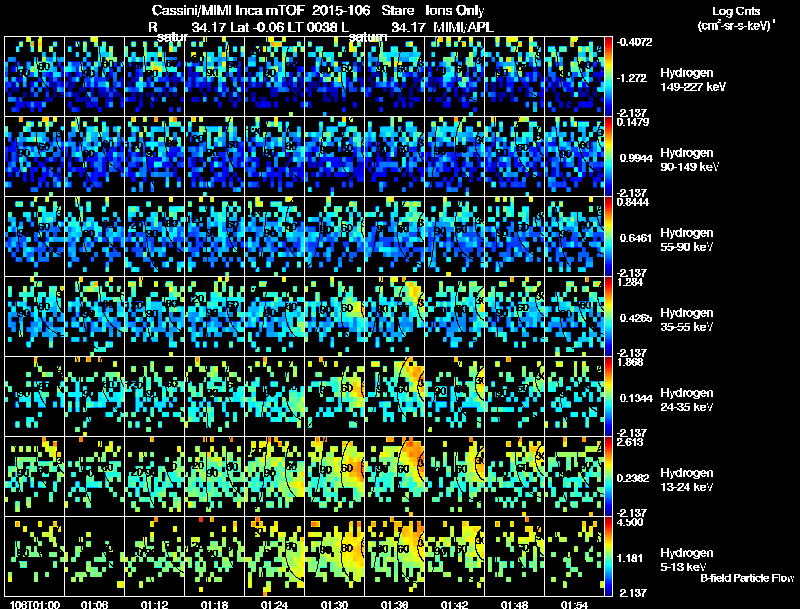Screen dimensions: 800x609
Task: Open the 24-35 keV panel at 01:12
Action: click(x=155, y=397)
